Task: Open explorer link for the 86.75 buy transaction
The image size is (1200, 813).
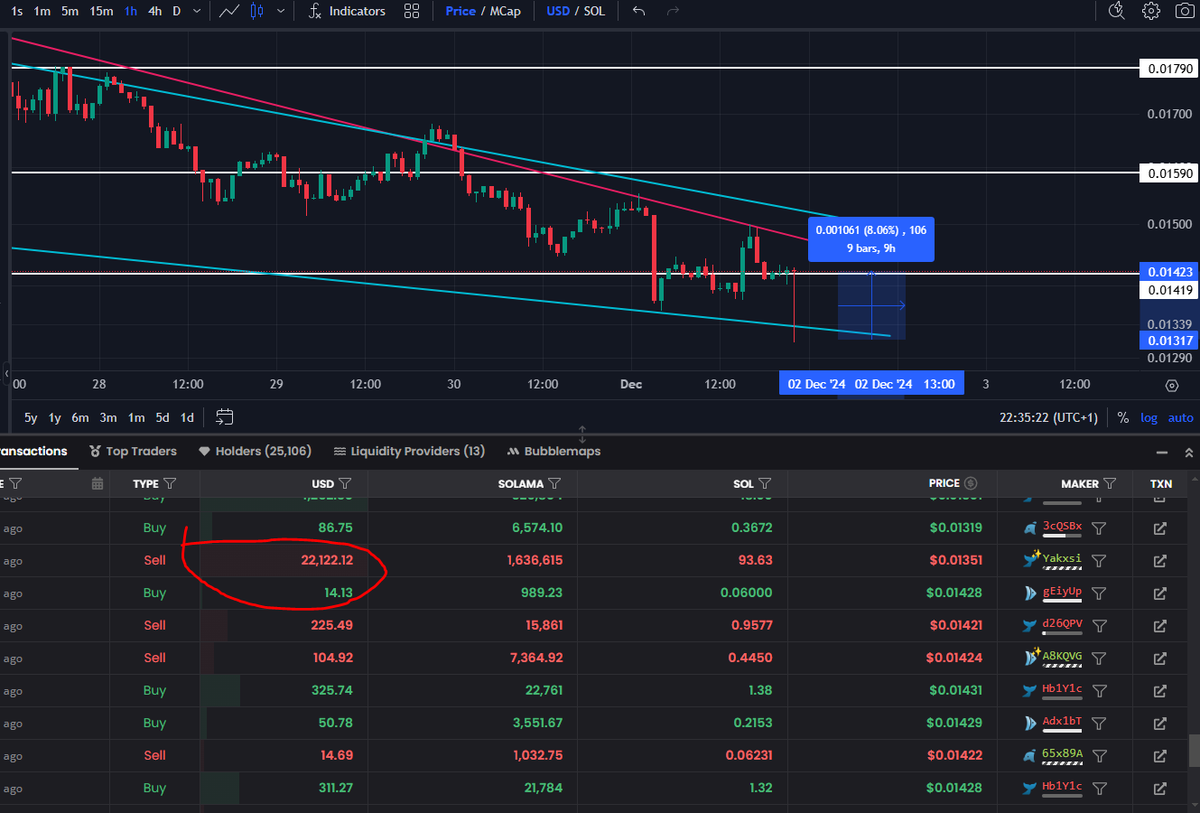Action: tap(1160, 528)
